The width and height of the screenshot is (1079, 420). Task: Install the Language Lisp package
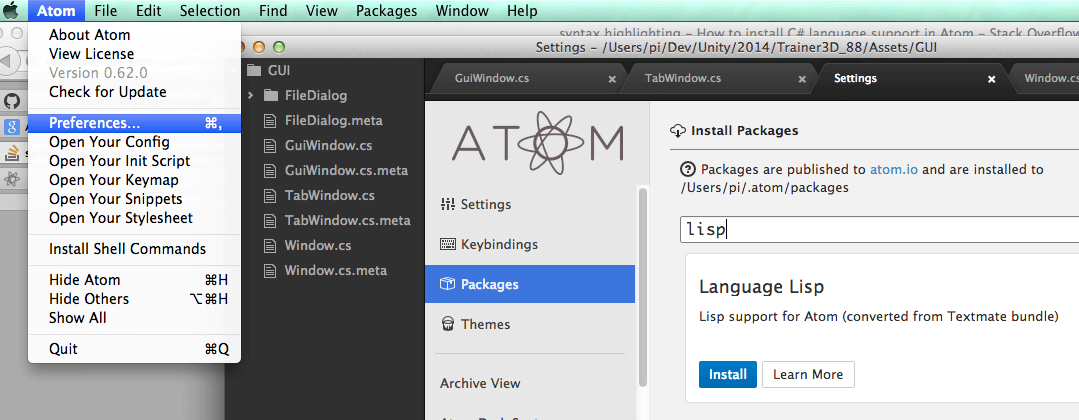point(727,374)
